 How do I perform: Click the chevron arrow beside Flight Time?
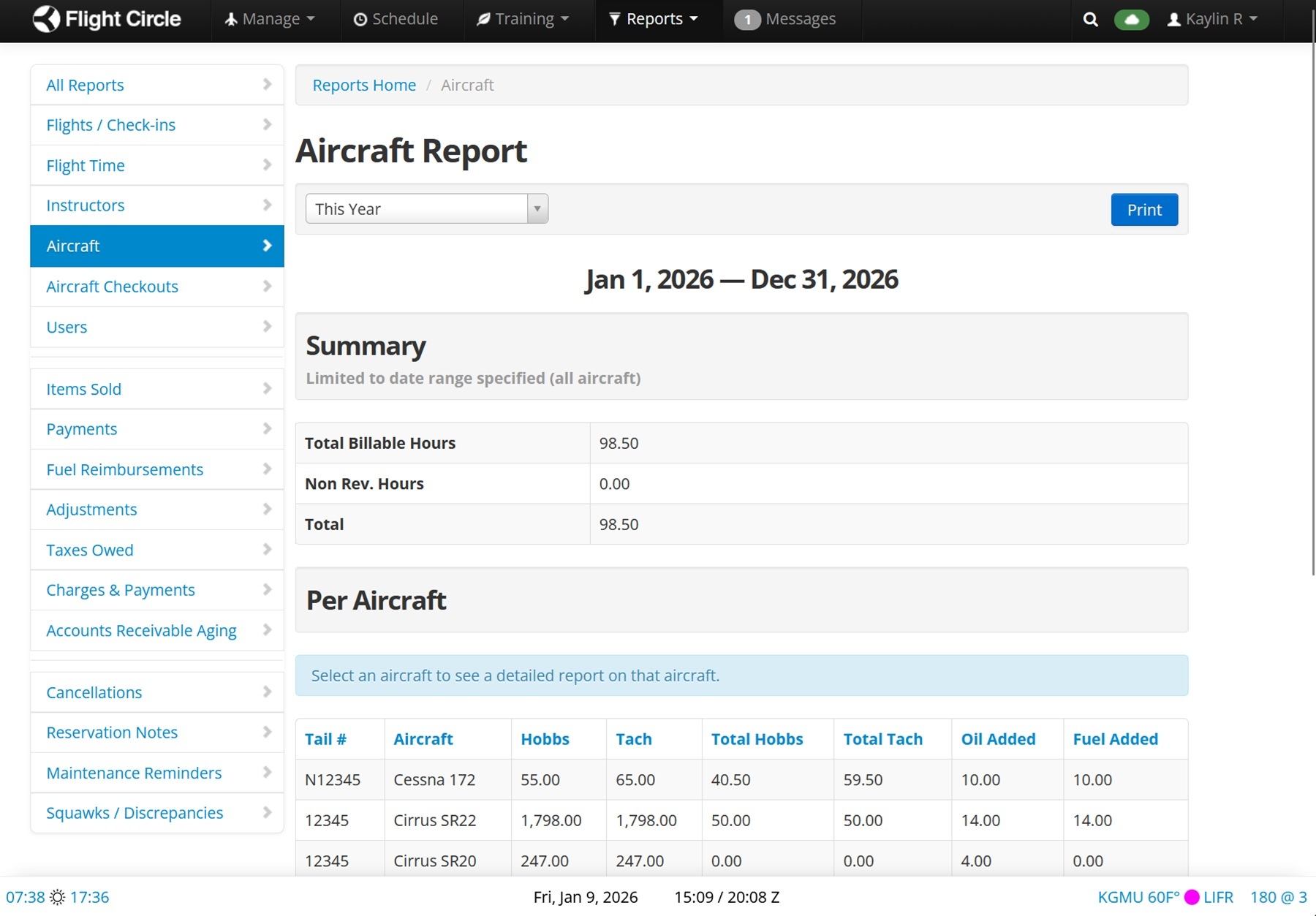pos(267,165)
